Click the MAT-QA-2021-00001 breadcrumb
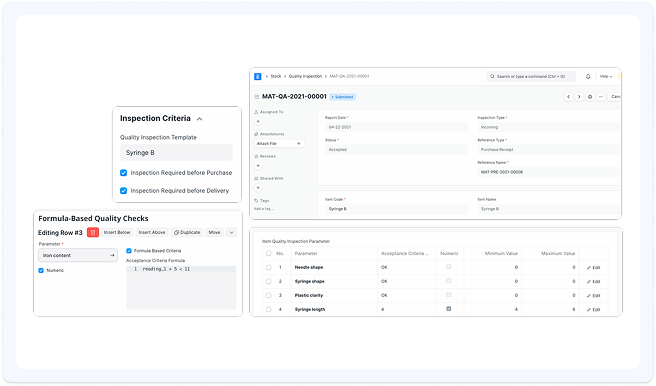This screenshot has height=386, width=656. (349, 77)
